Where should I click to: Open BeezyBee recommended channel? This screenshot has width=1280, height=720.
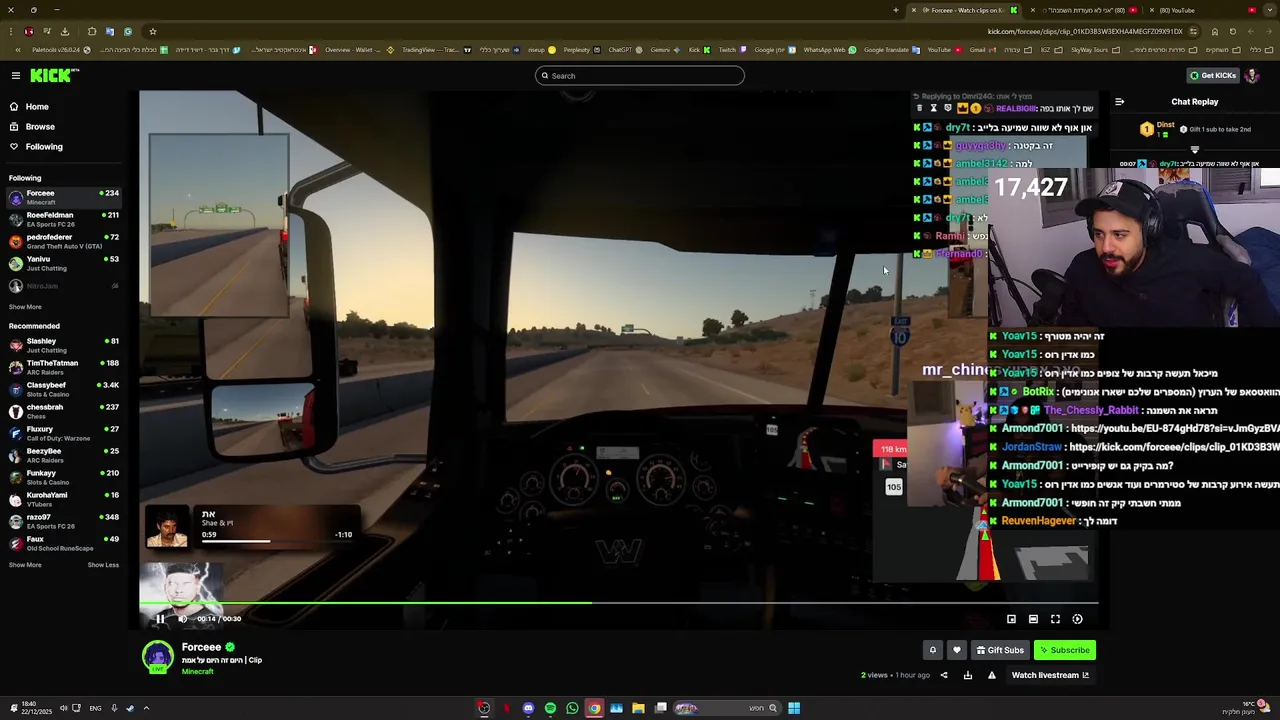[x=64, y=455]
